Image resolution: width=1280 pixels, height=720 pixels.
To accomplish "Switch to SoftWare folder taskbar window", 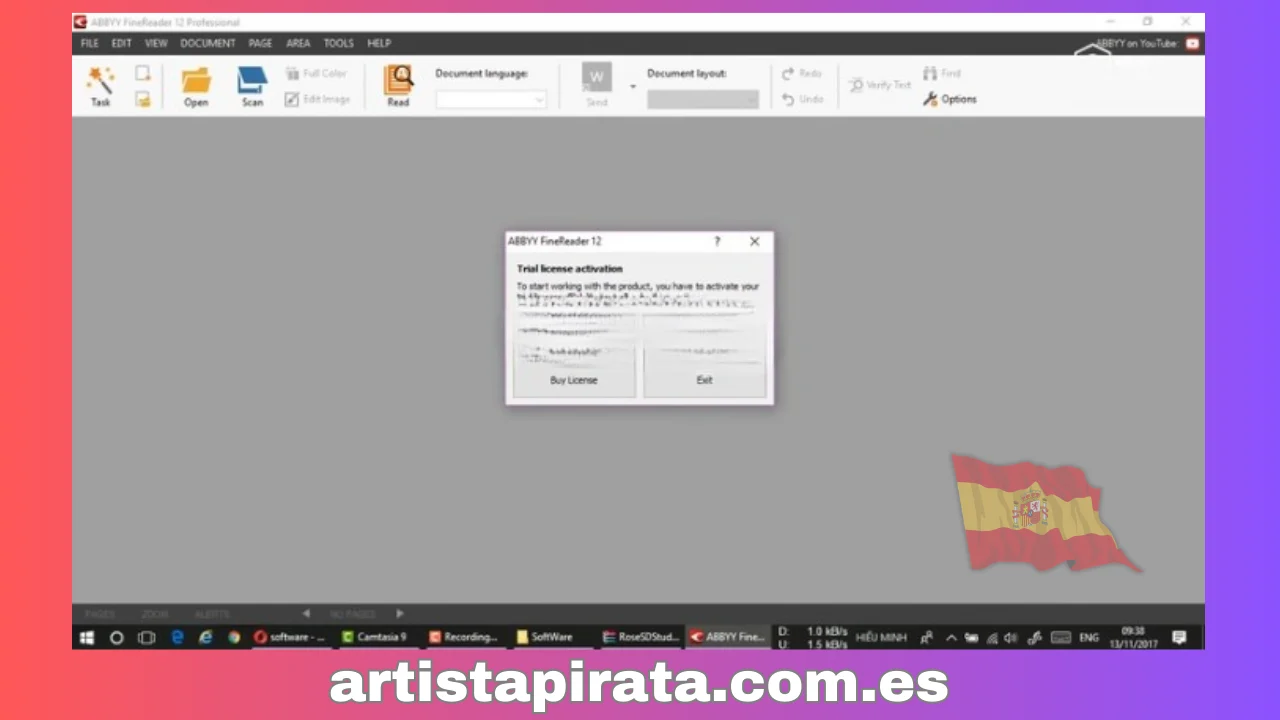I will pos(552,637).
